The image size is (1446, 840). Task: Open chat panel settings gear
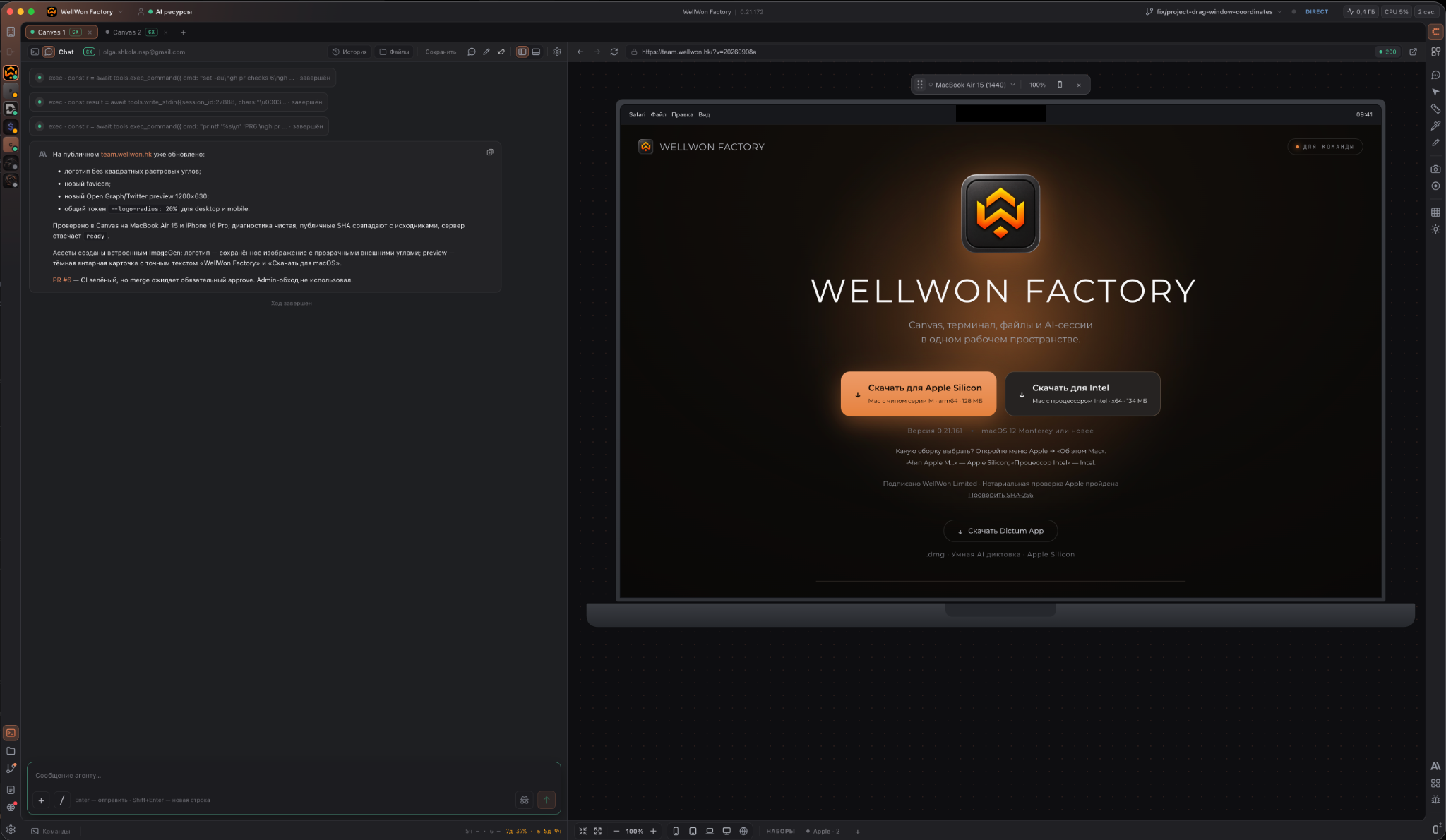tap(557, 52)
